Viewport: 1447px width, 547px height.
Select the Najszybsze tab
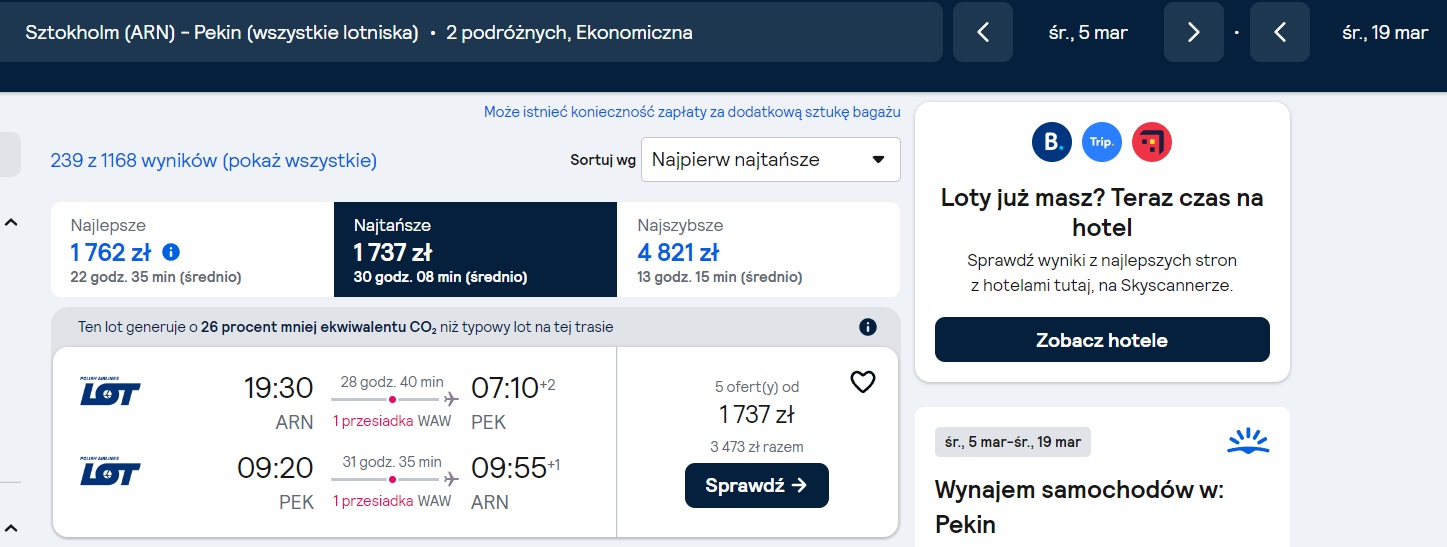(758, 250)
